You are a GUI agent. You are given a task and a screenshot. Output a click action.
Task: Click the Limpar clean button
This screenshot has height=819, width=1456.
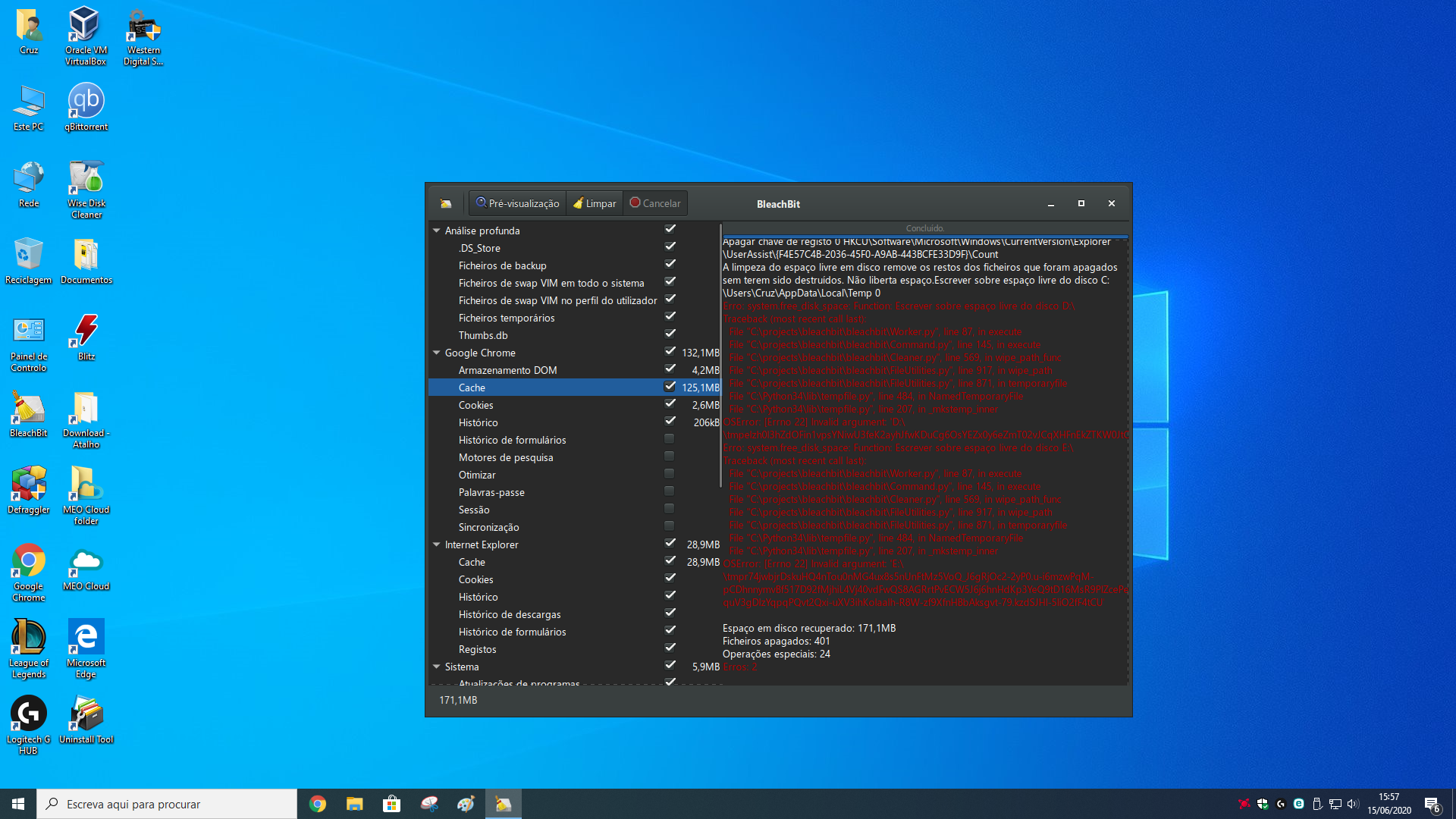595,203
